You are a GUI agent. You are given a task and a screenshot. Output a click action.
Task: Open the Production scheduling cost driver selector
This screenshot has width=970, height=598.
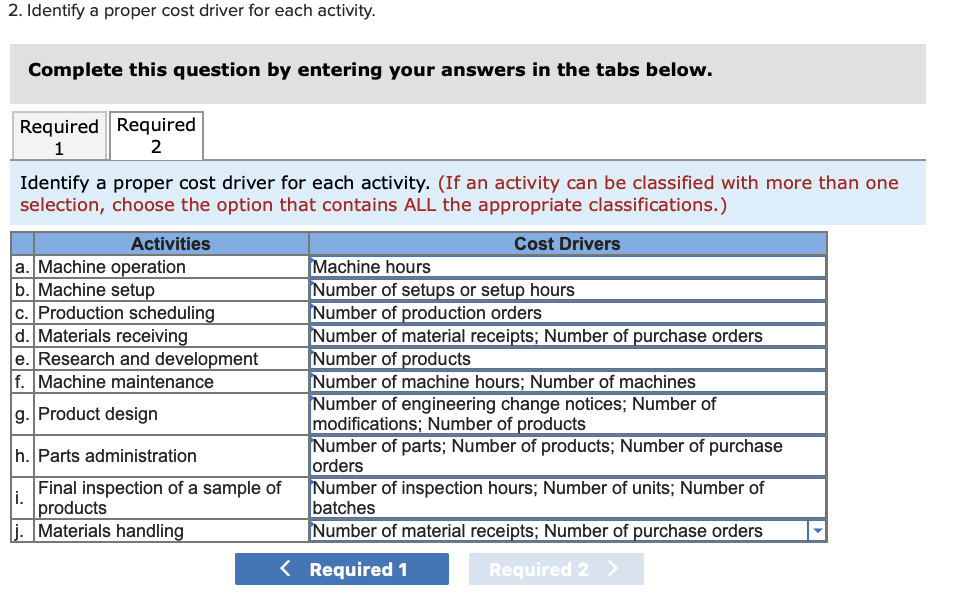[567, 313]
